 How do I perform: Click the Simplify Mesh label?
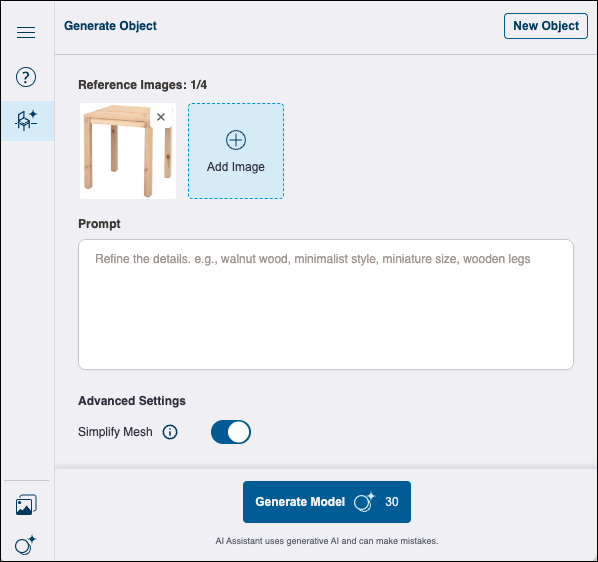(x=115, y=432)
